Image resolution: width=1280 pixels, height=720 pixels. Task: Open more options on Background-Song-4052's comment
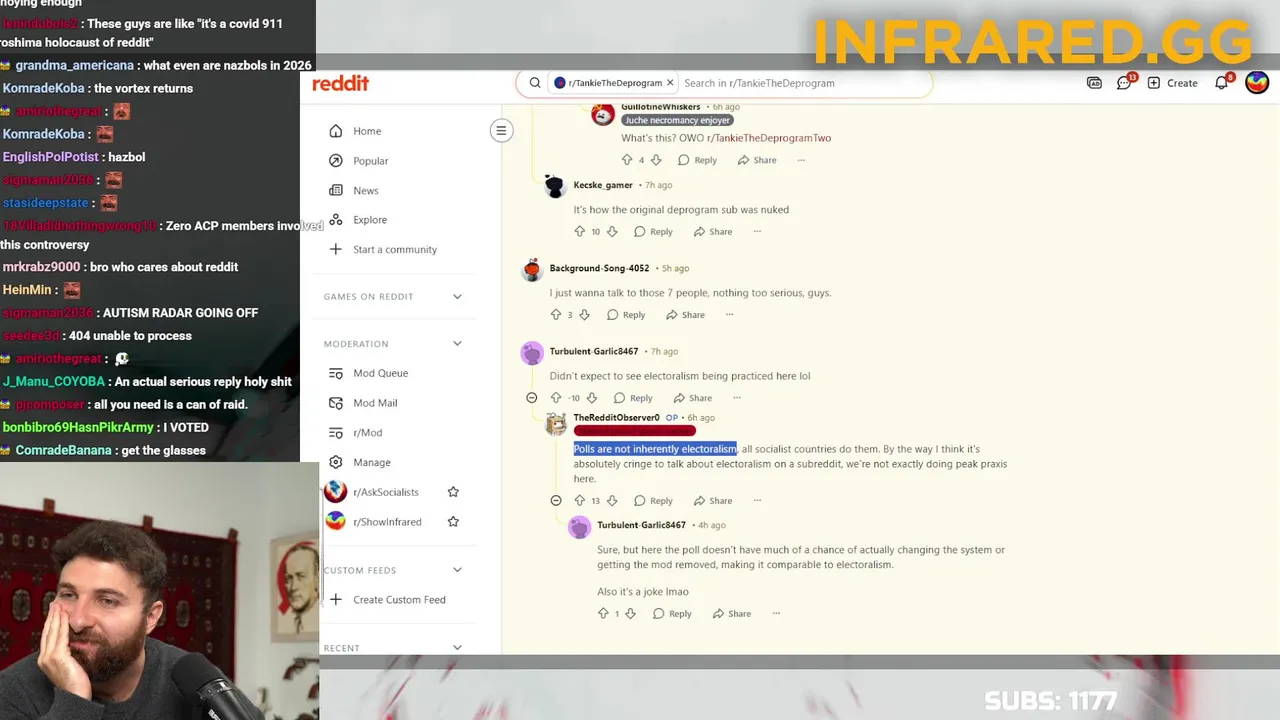pos(729,314)
